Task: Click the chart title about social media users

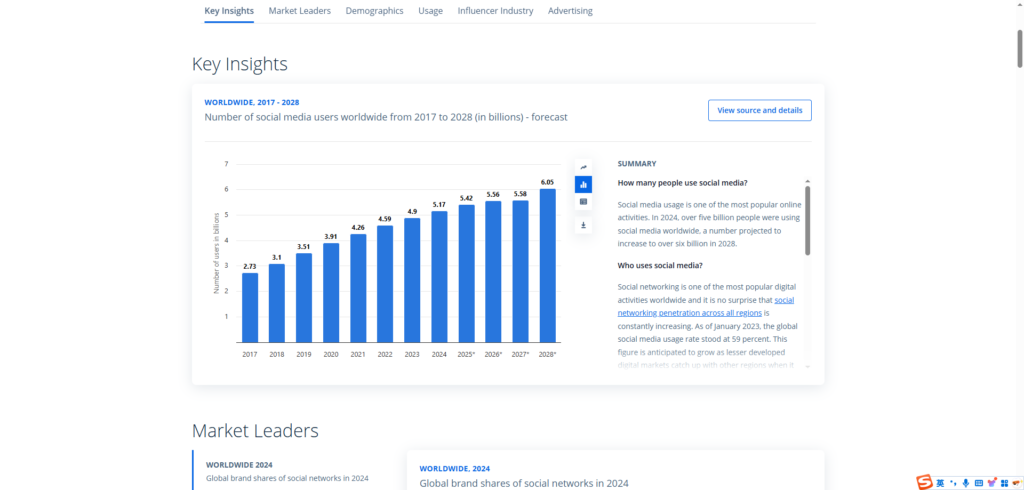Action: pos(386,117)
